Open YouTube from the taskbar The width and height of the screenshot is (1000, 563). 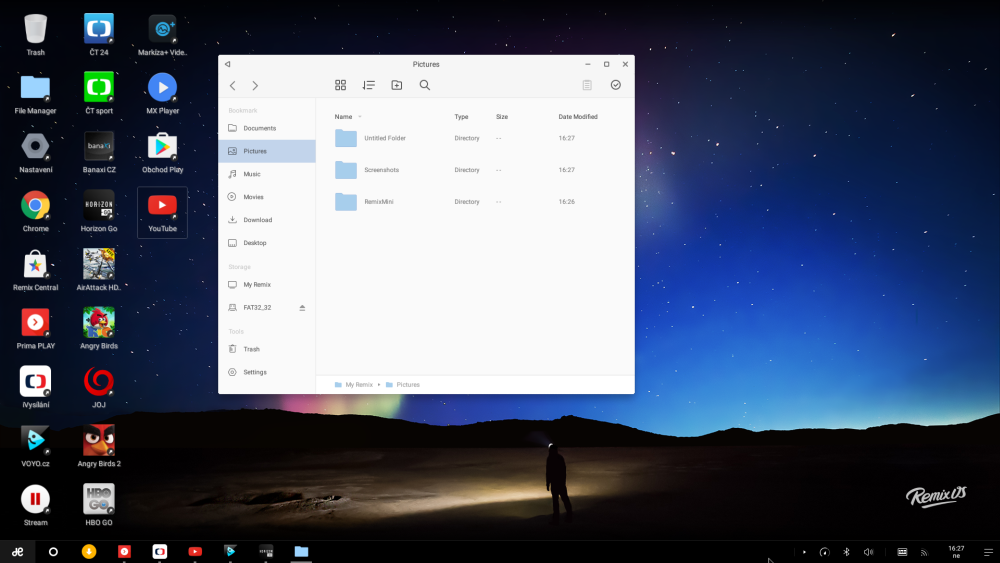(x=195, y=552)
